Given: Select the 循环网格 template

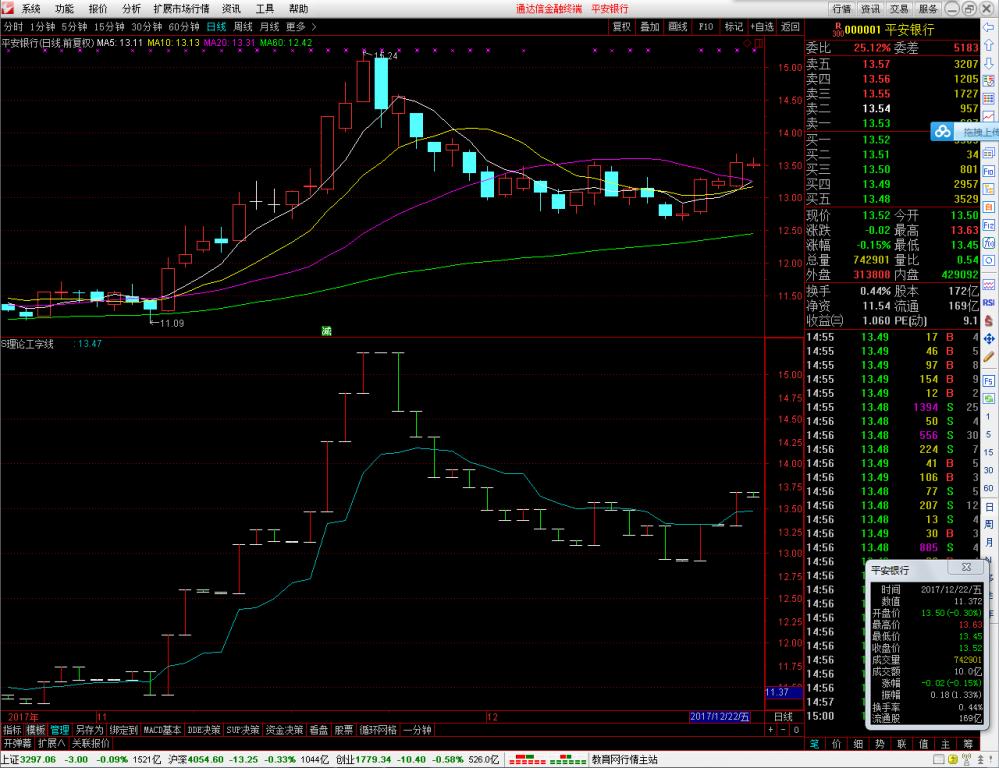Looking at the screenshot, I should [378, 730].
